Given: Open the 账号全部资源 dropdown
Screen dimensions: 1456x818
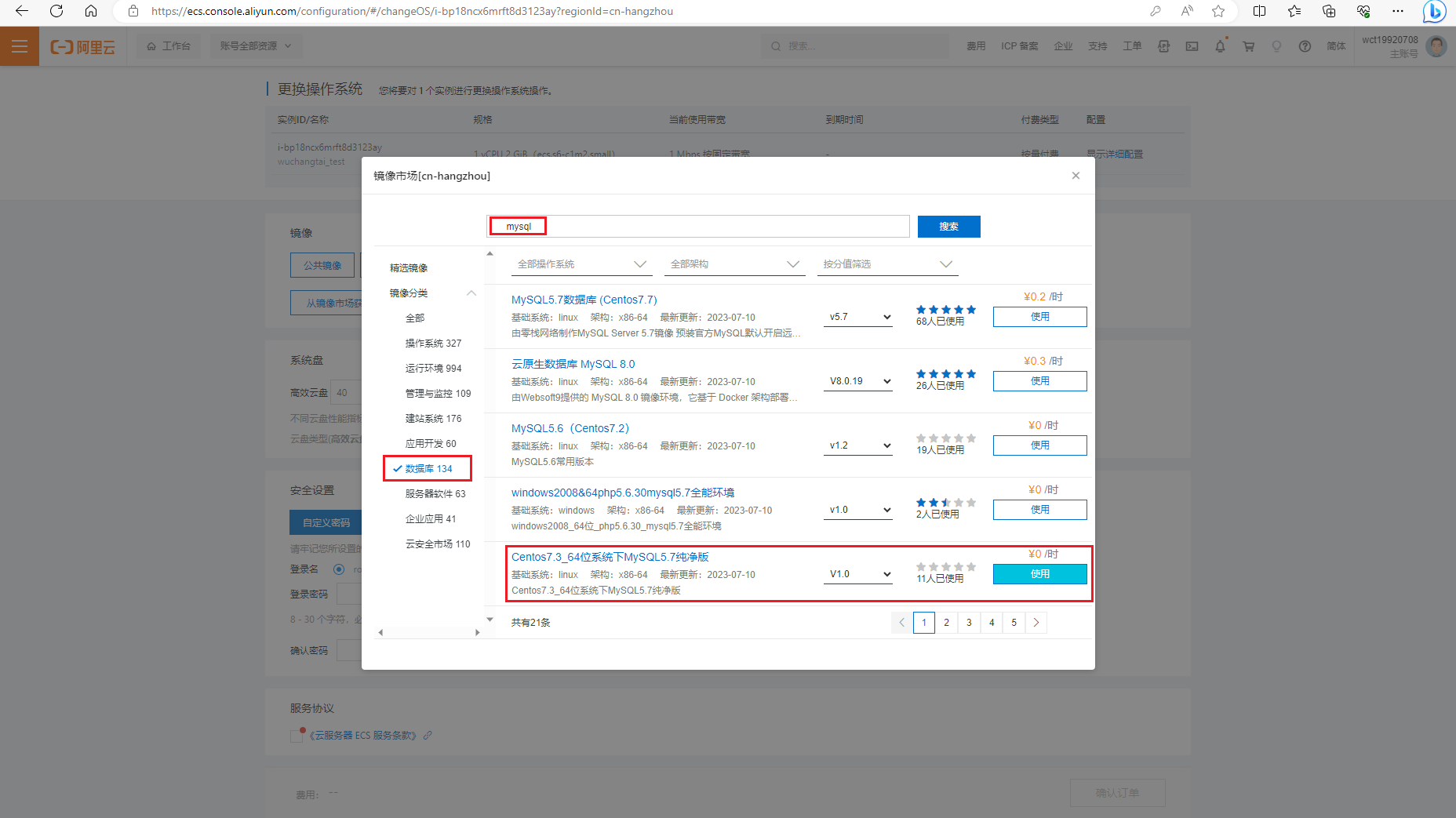Looking at the screenshot, I should tap(256, 46).
